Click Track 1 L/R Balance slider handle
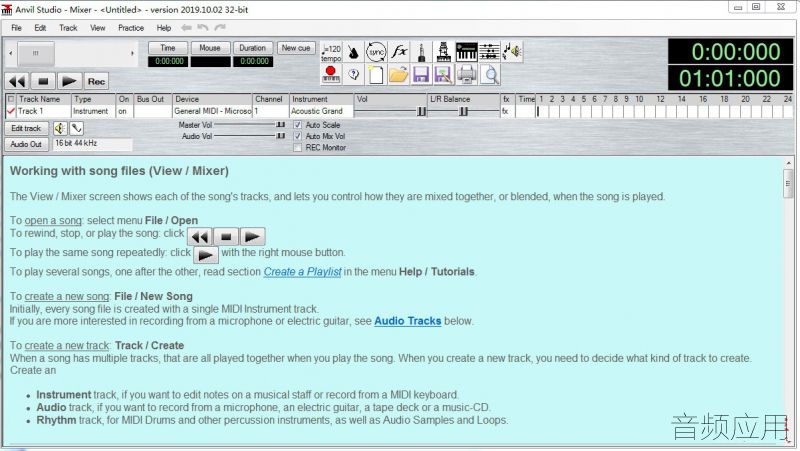Image resolution: width=800 pixels, height=451 pixels. [463, 111]
